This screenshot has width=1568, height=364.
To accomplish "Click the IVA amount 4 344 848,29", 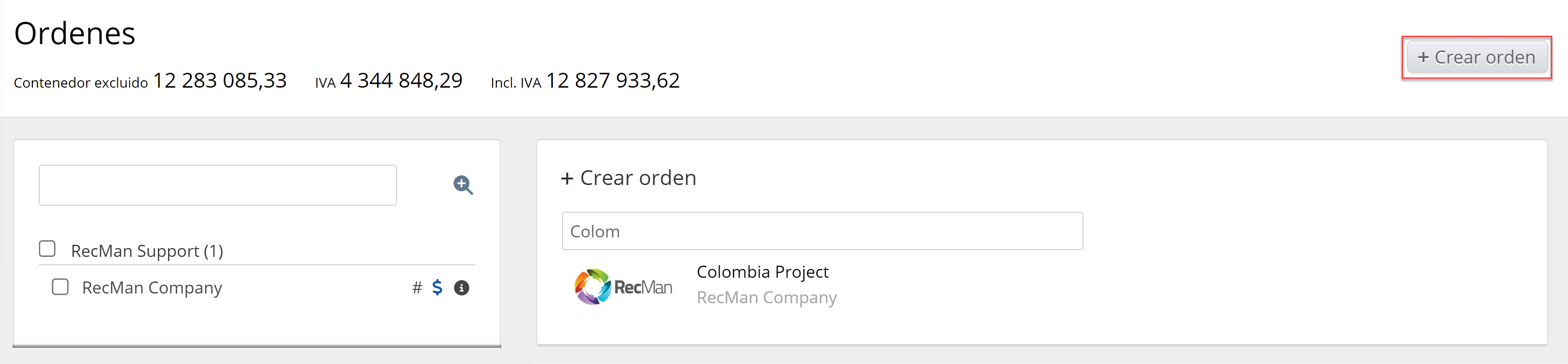I will click(401, 80).
